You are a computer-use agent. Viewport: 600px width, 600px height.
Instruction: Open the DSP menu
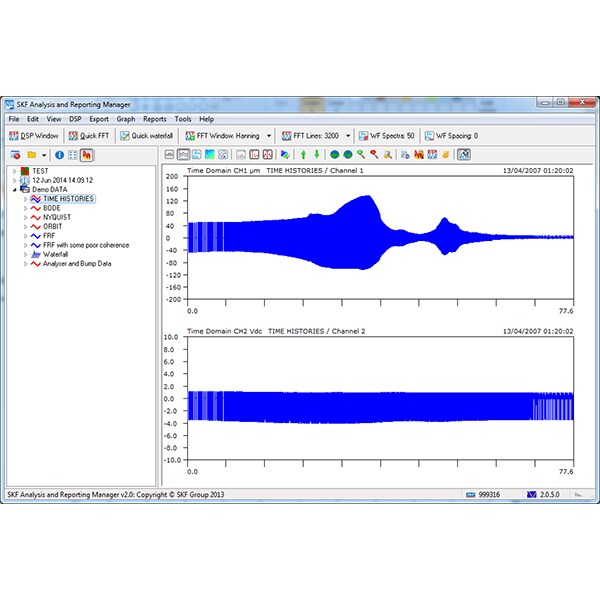click(x=74, y=119)
